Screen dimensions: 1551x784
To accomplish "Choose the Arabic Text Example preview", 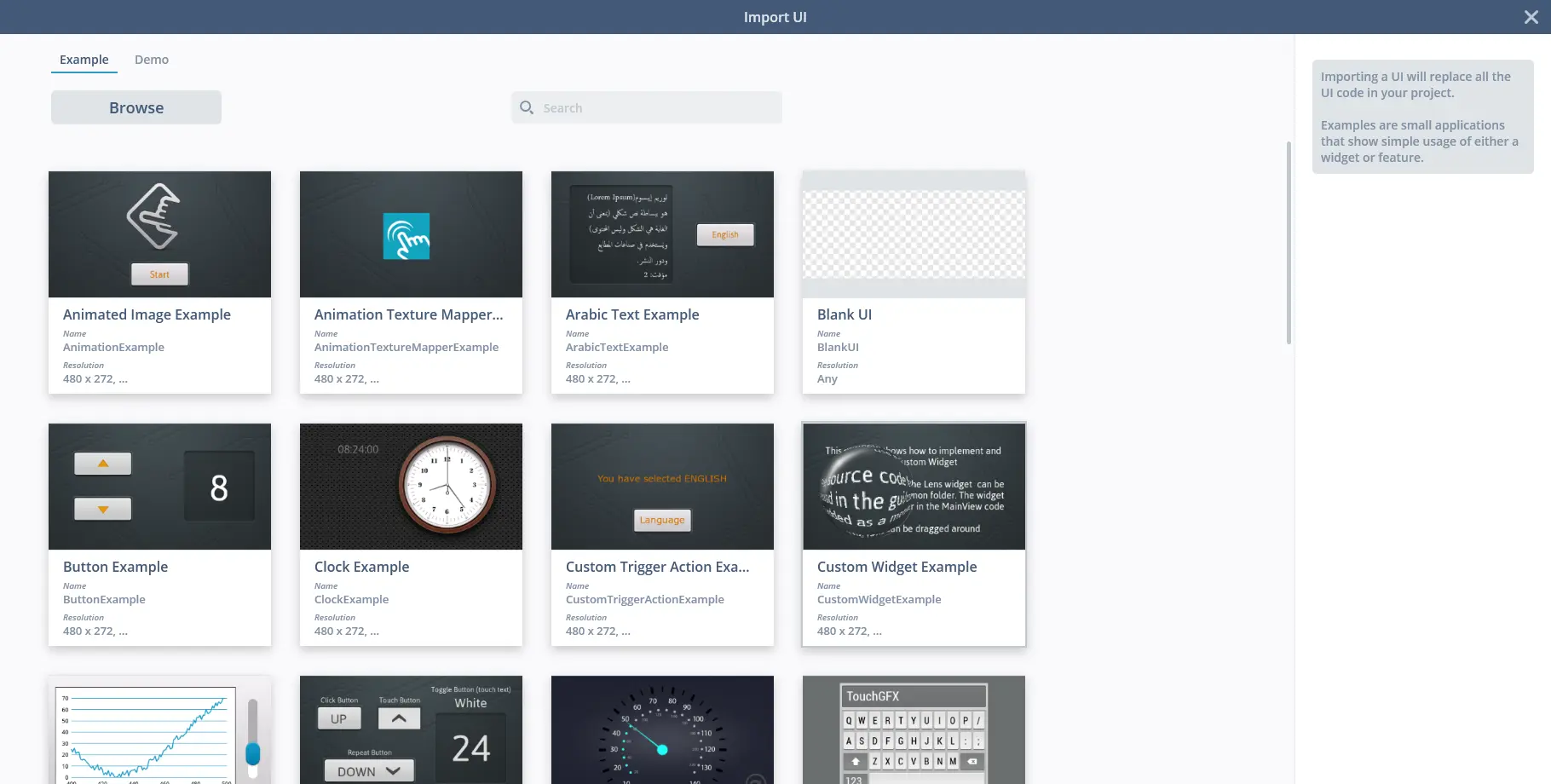I will click(x=662, y=234).
